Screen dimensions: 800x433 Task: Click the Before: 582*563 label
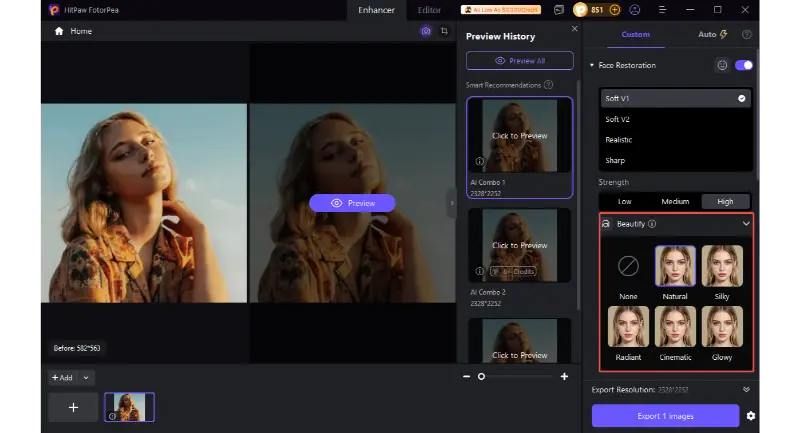[x=77, y=348]
